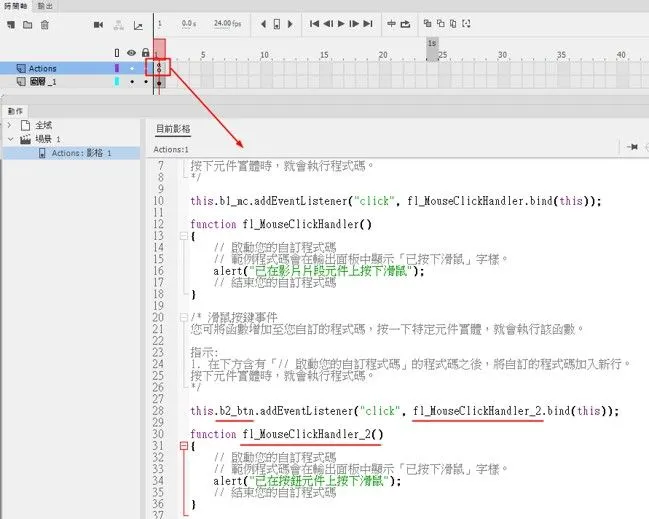The width and height of the screenshot is (649, 519).
Task: Click the center frame icon
Action: click(x=391, y=24)
